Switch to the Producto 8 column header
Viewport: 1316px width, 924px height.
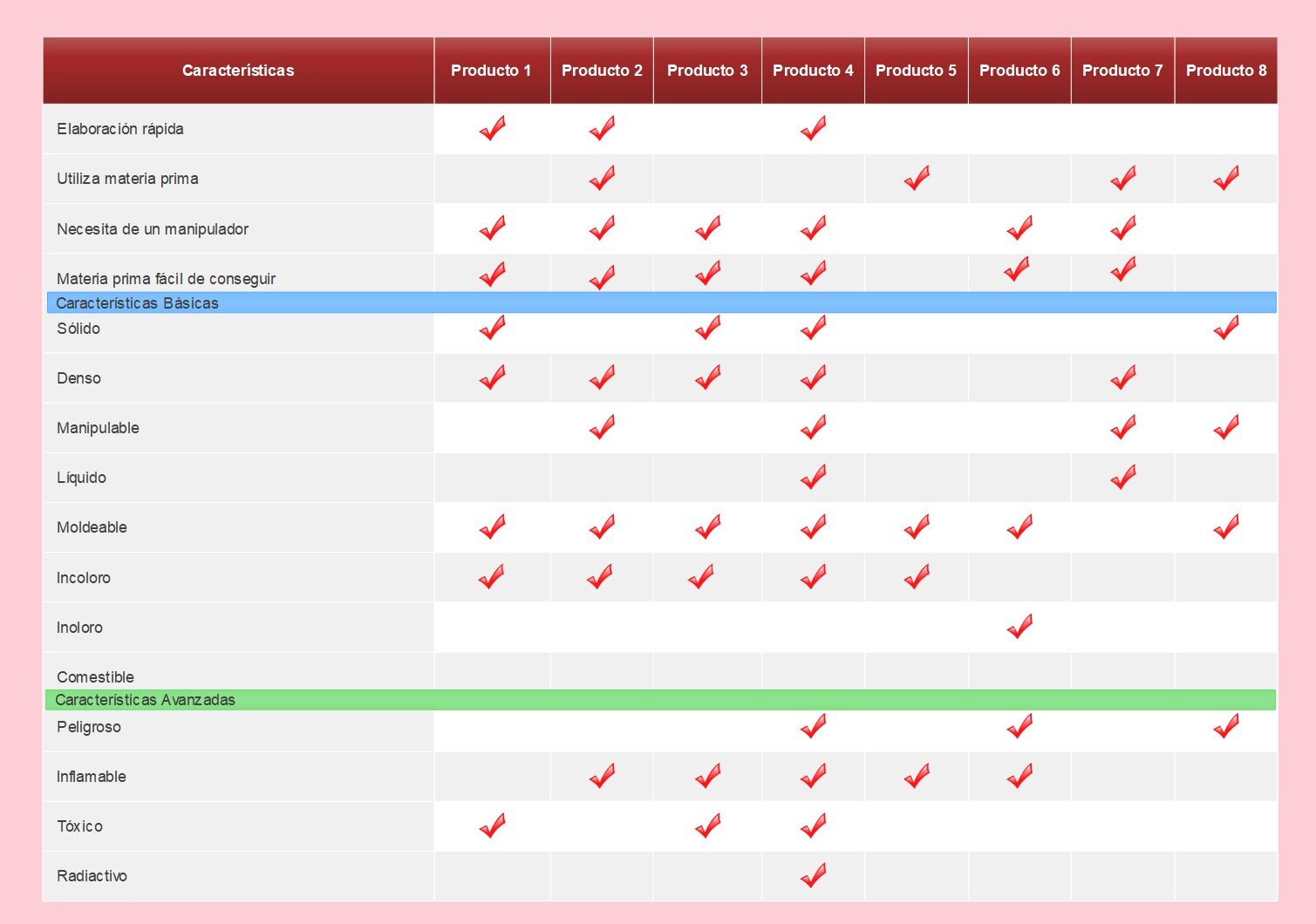pyautogui.click(x=1226, y=71)
